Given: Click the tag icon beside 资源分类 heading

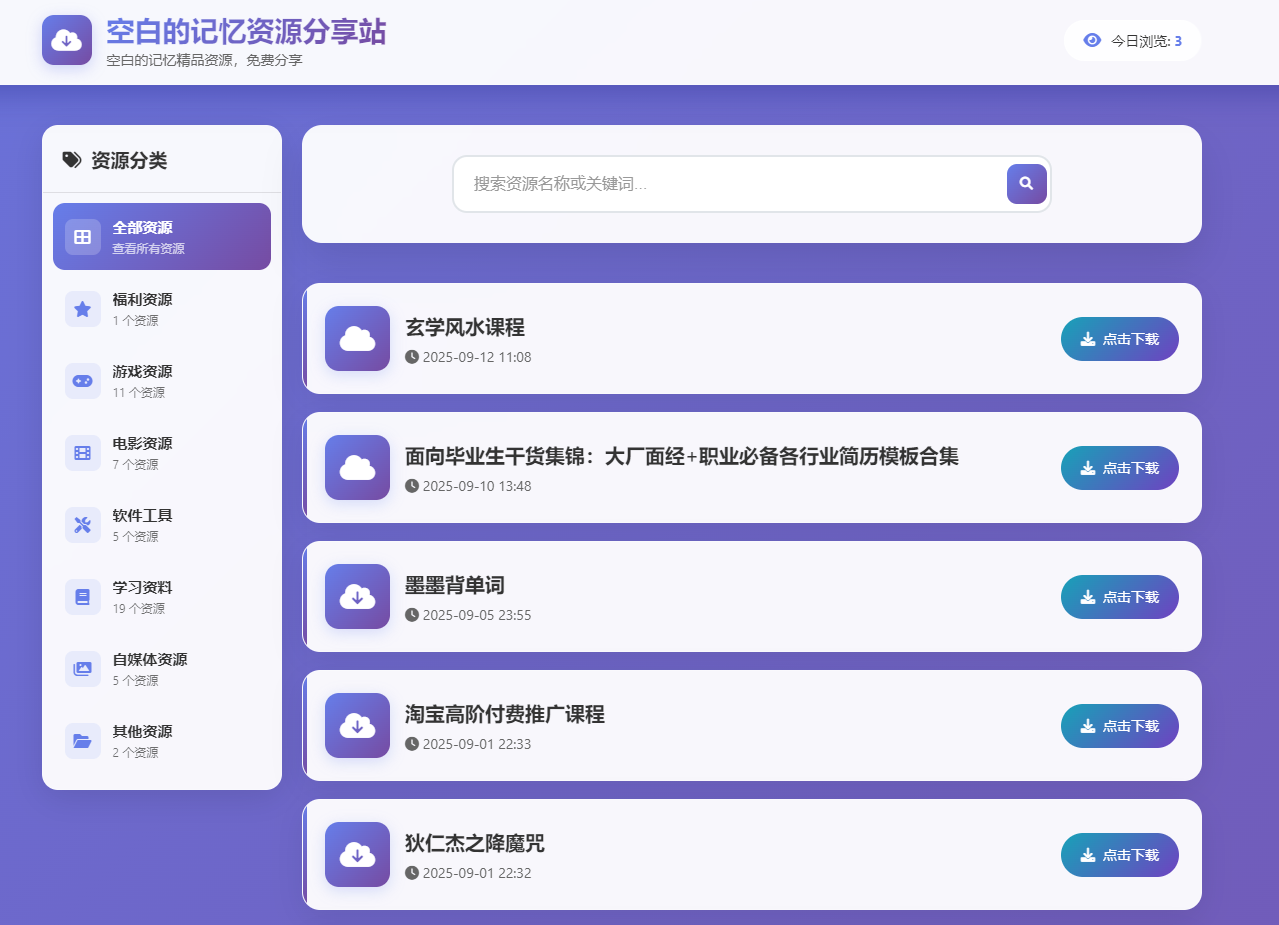Looking at the screenshot, I should tap(70, 159).
